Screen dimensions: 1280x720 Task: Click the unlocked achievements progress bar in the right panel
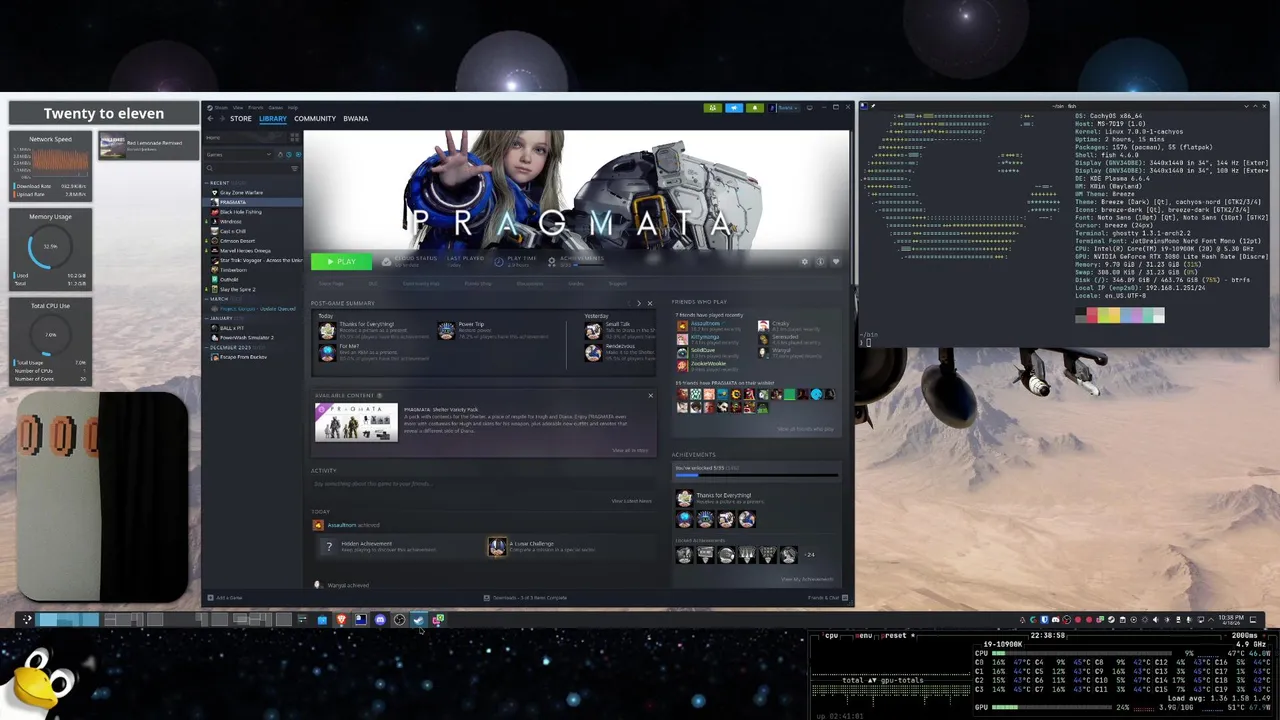pyautogui.click(x=757, y=476)
